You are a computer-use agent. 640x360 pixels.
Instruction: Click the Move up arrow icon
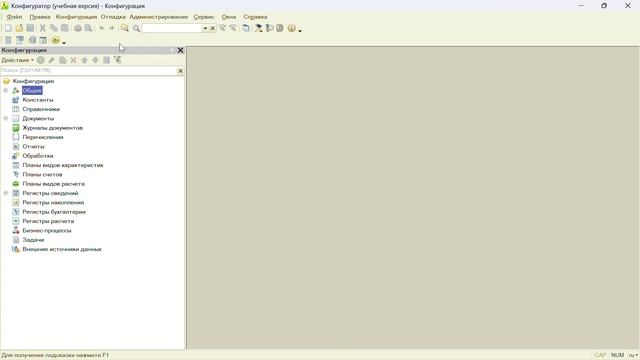[x=84, y=60]
